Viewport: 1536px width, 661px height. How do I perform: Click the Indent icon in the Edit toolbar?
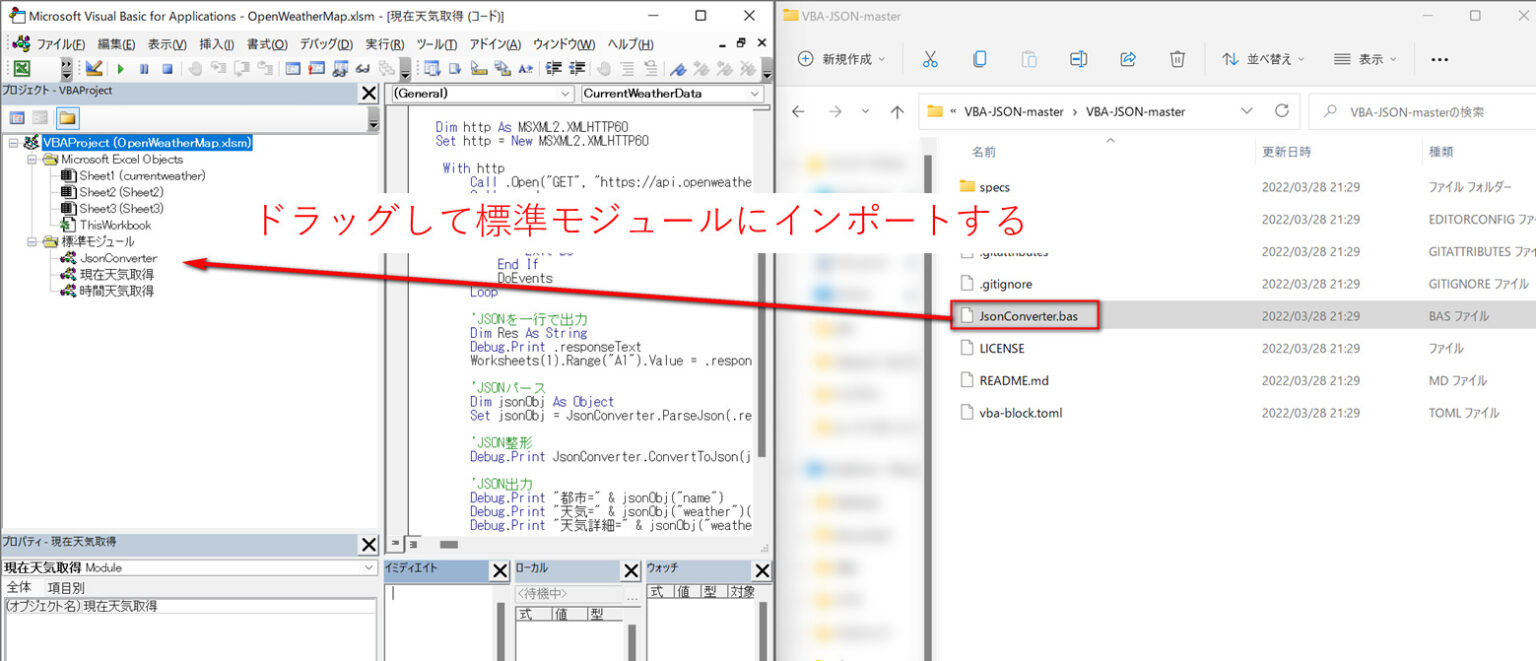[x=553, y=68]
